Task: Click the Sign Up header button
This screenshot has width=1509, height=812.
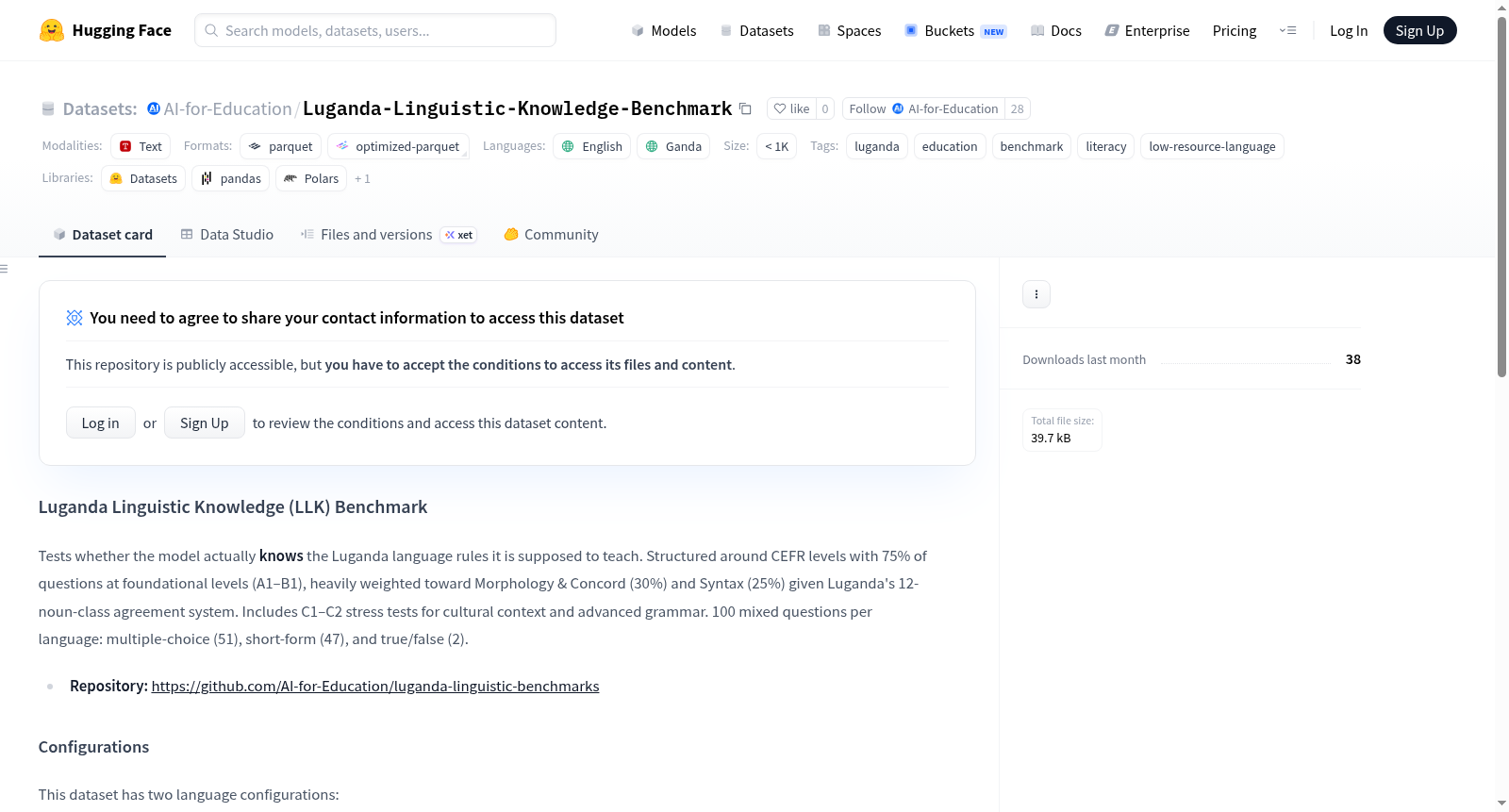Action: (1419, 30)
